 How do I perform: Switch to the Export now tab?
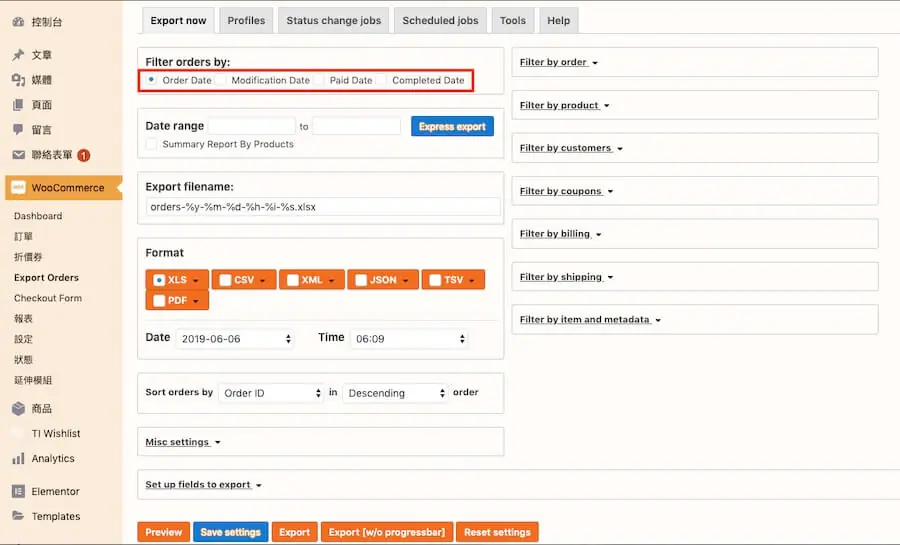tap(178, 21)
